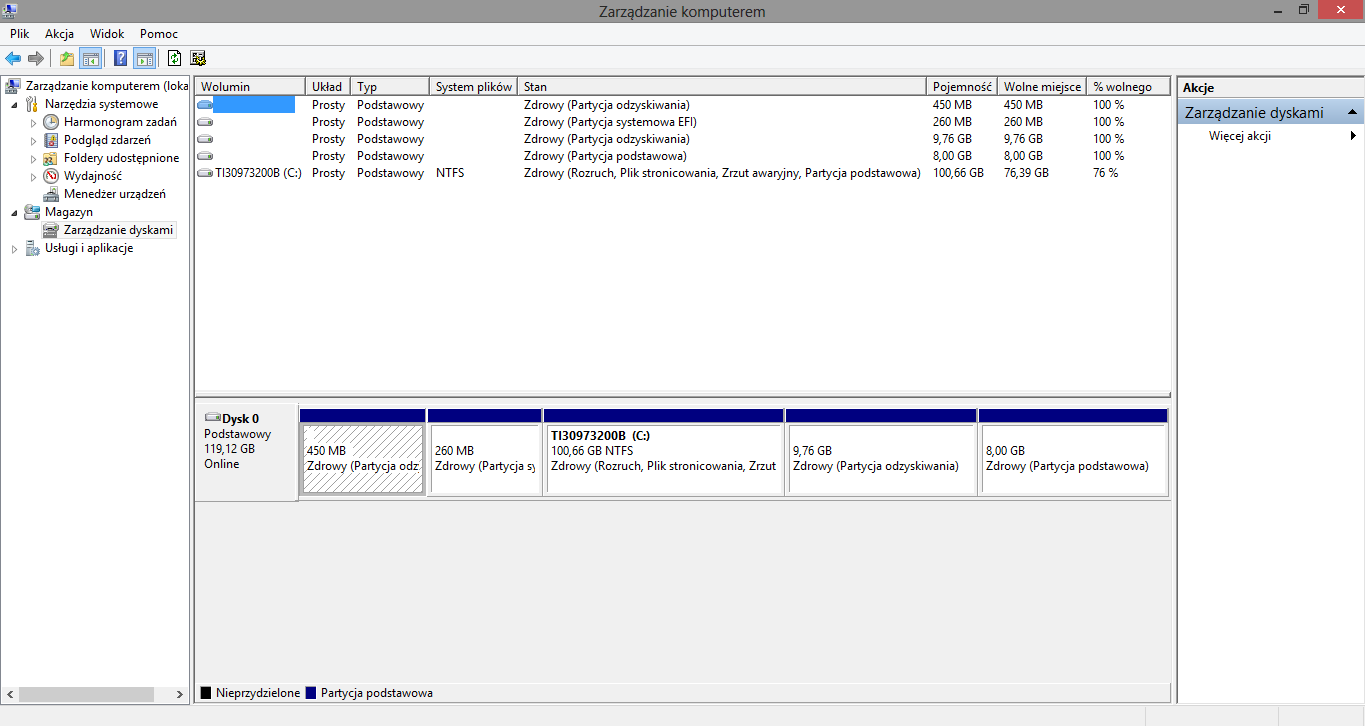1365x726 pixels.
Task: Expand the Podgląd zdarzeń node
Action: [x=33, y=140]
